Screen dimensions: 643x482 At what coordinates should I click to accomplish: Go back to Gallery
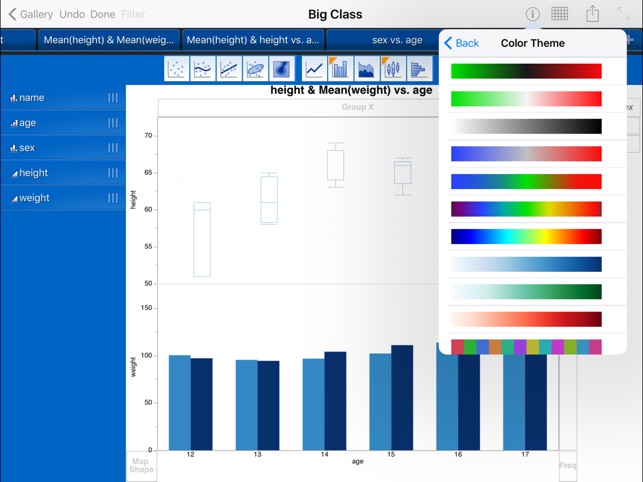pos(31,14)
